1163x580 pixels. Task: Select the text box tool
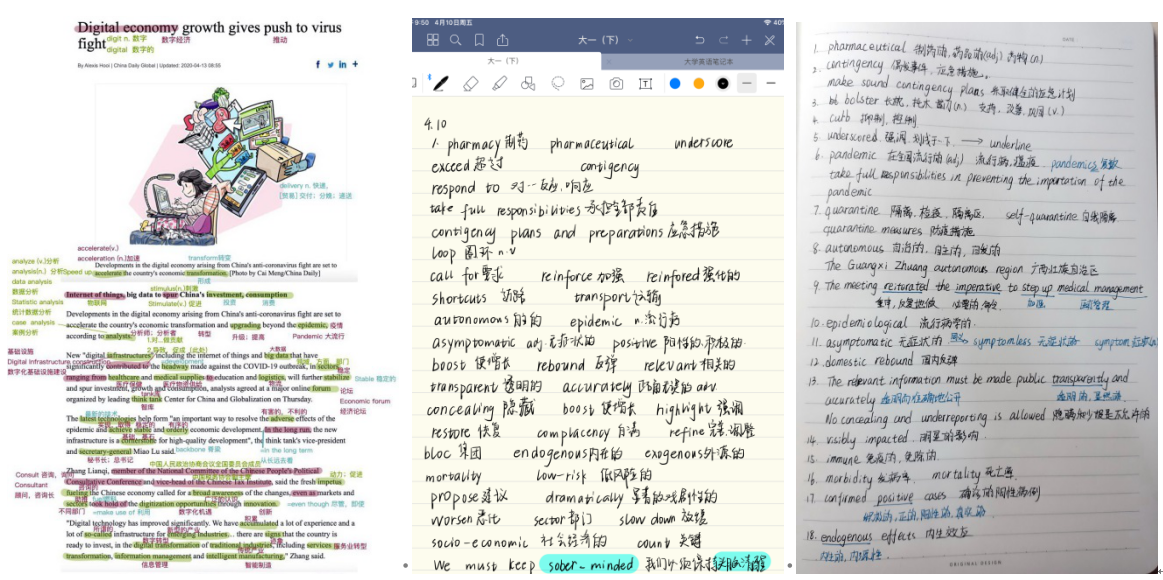point(645,83)
